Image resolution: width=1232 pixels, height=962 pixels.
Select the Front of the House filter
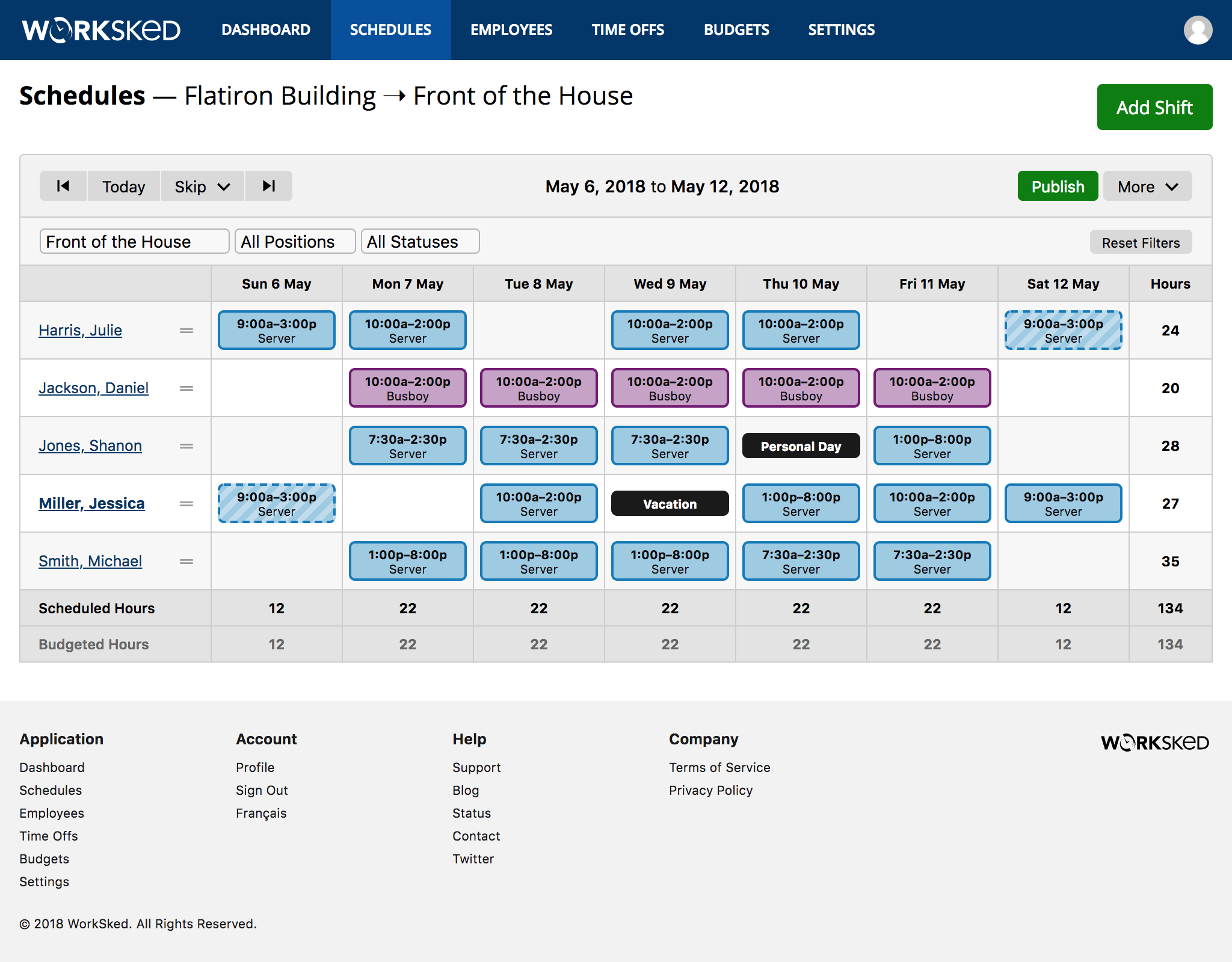pos(133,242)
